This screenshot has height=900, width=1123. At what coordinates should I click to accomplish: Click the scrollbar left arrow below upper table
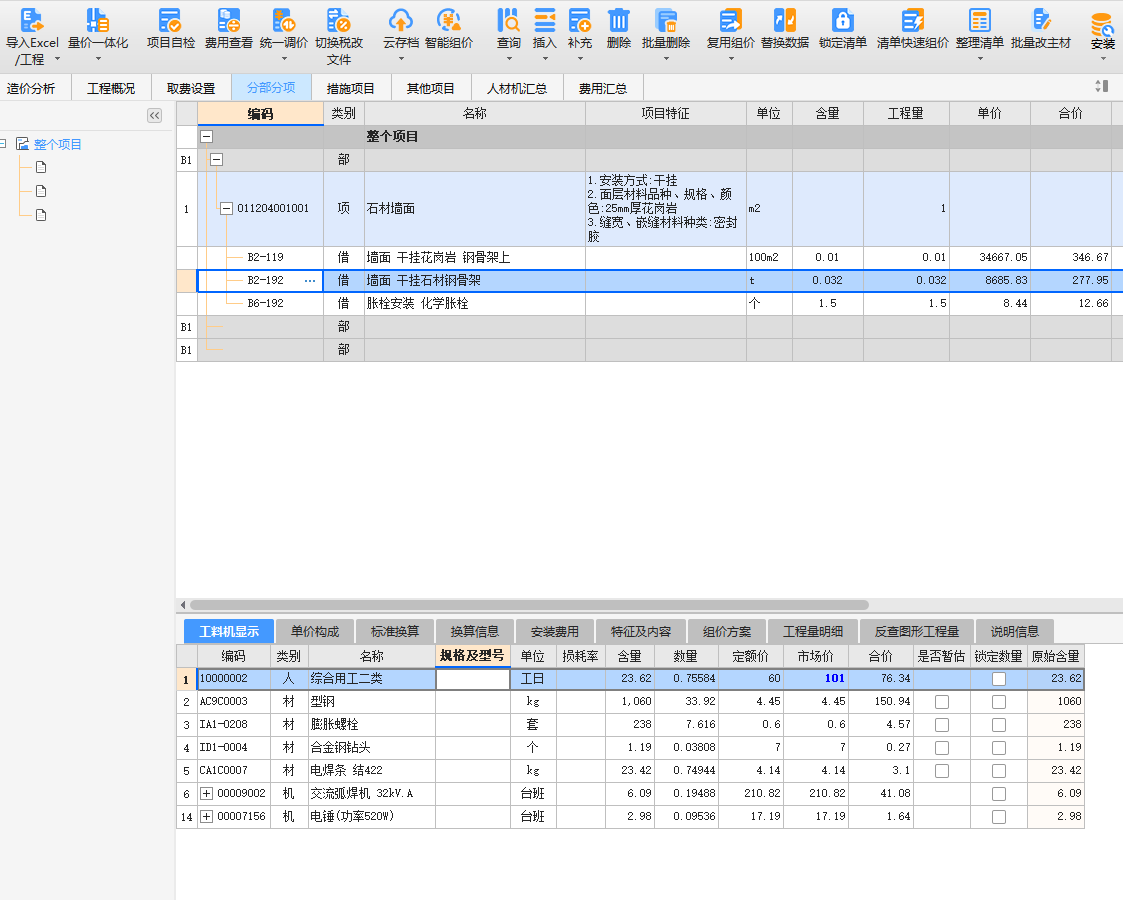click(x=183, y=605)
